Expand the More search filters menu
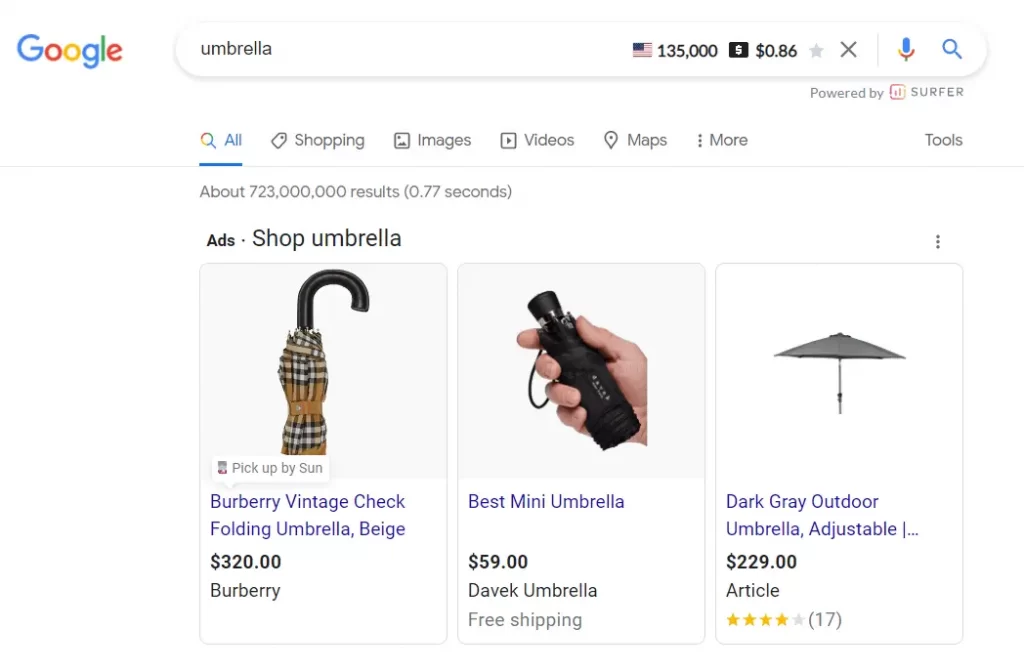The width and height of the screenshot is (1024, 671). pyautogui.click(x=722, y=140)
